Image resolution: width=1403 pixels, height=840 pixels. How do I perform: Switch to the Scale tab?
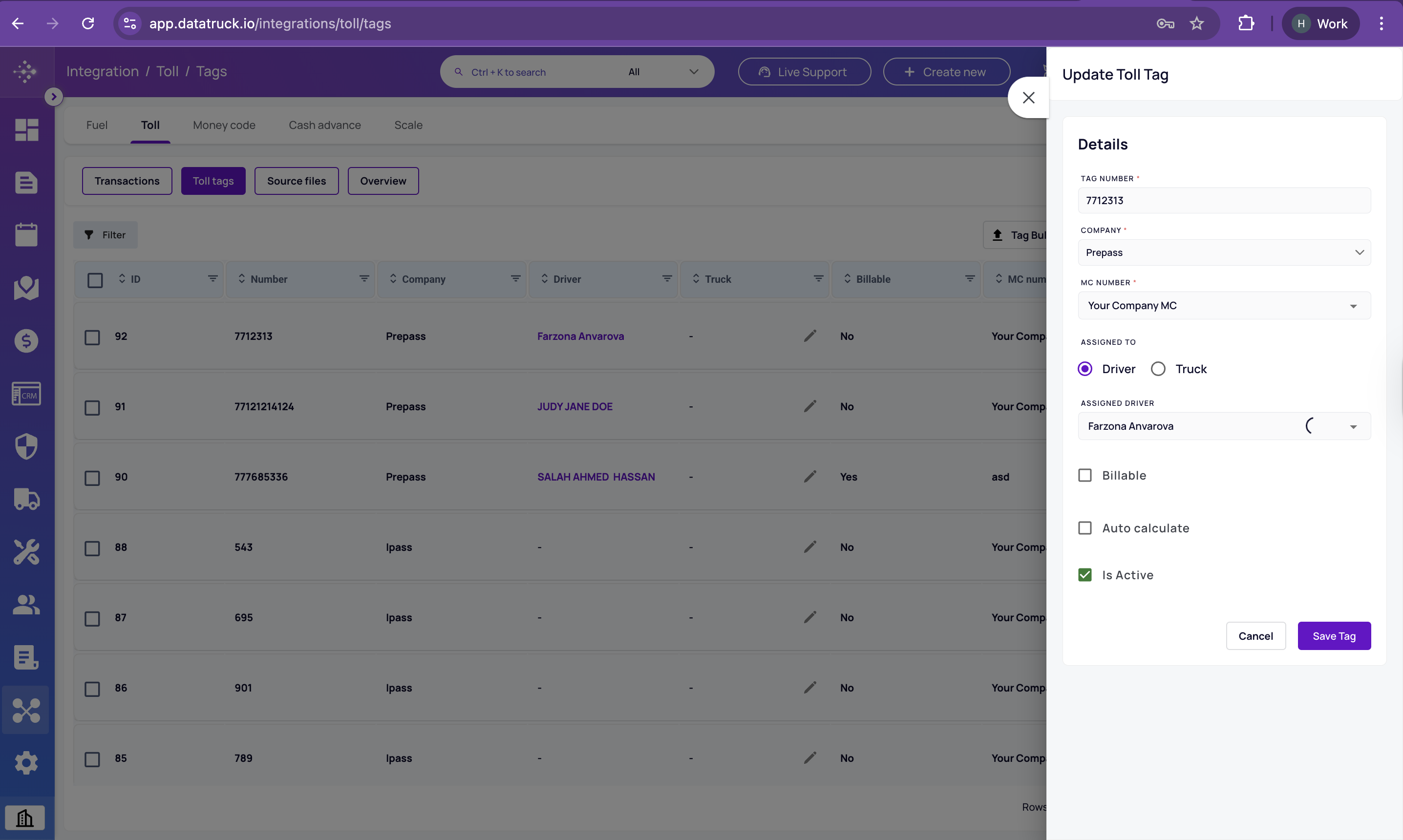click(x=408, y=125)
